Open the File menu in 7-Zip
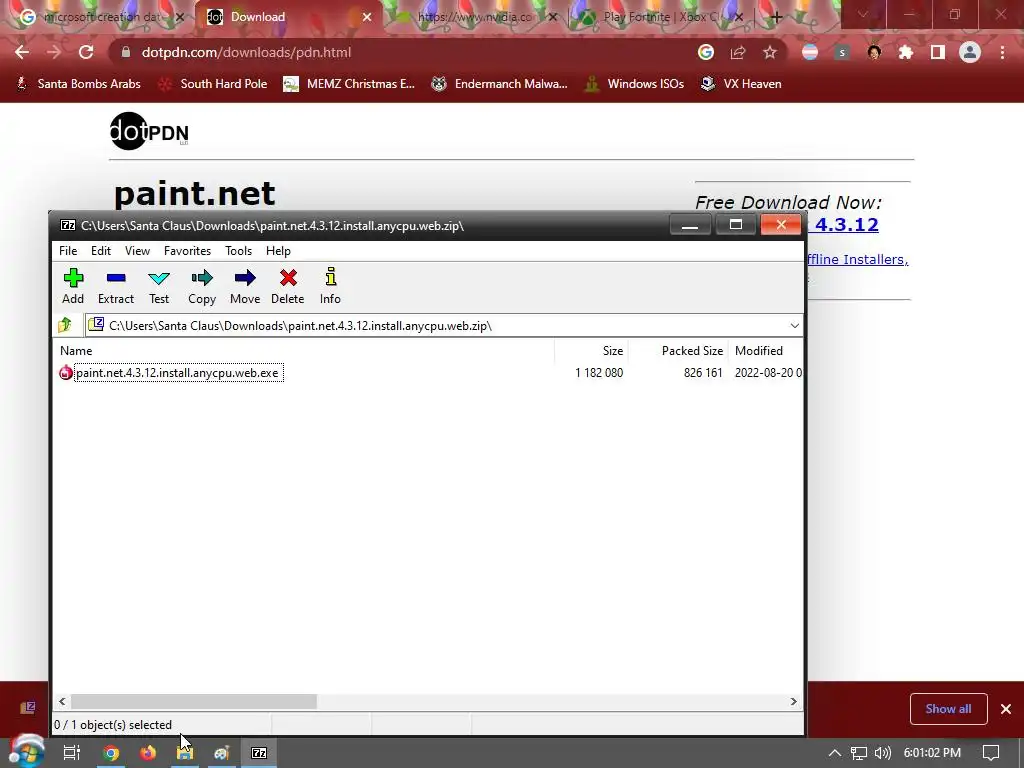Viewport: 1024px width, 768px height. click(68, 251)
